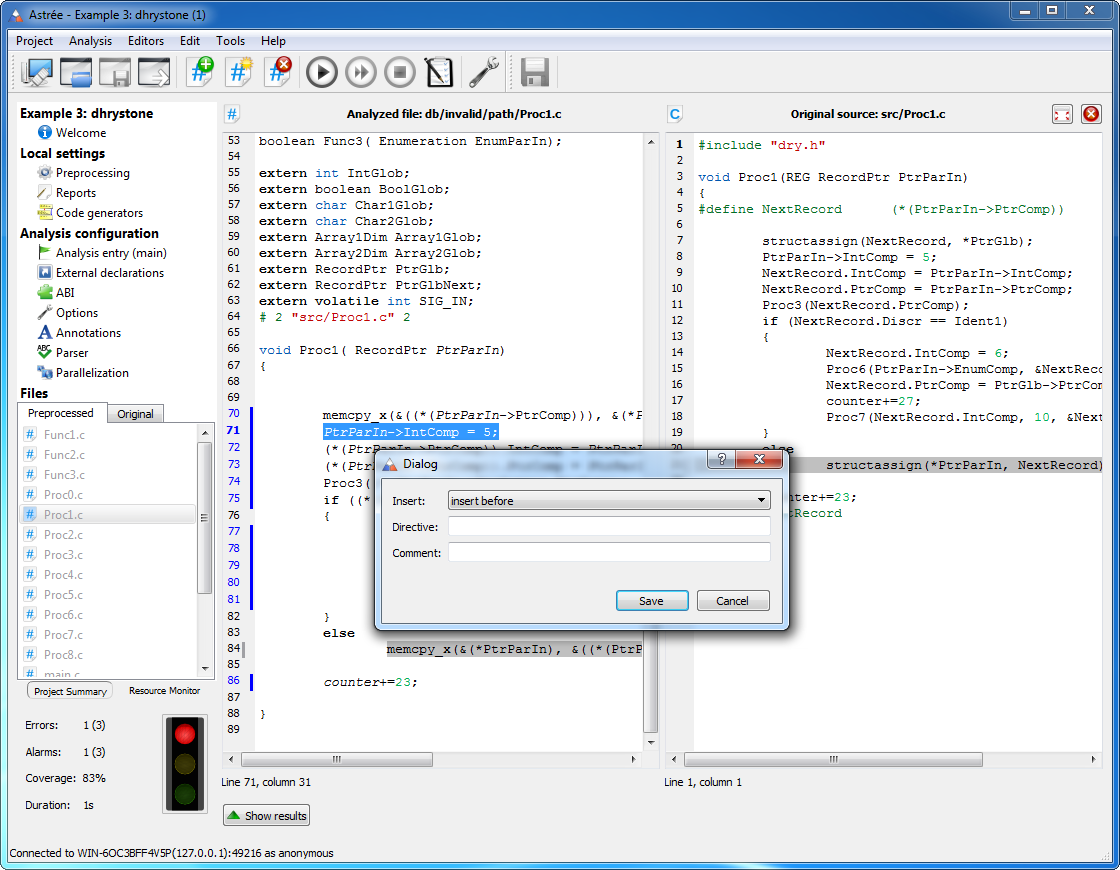Select Func3.c in the file list

point(108,474)
